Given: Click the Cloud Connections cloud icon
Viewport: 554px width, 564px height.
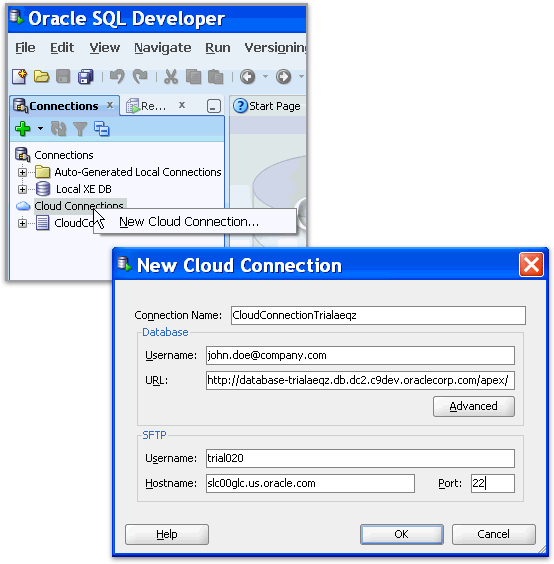Looking at the screenshot, I should coord(23,206).
